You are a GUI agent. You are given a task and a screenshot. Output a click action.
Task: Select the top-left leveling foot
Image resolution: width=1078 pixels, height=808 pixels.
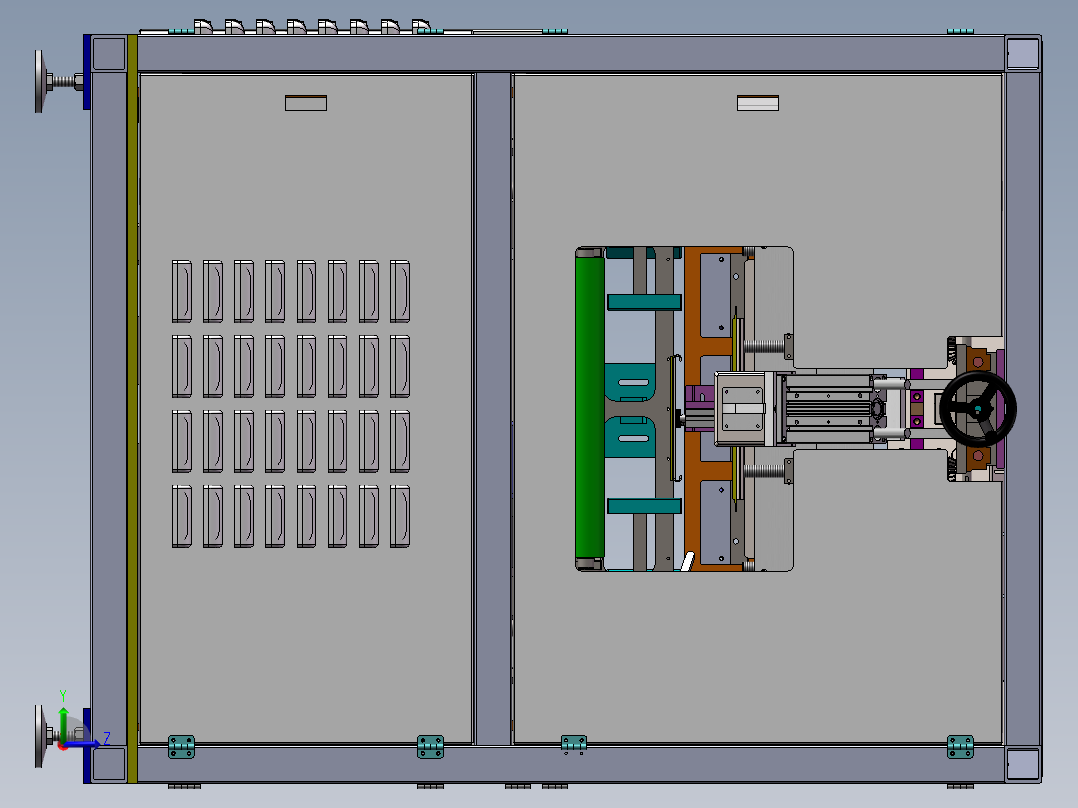tap(58, 82)
